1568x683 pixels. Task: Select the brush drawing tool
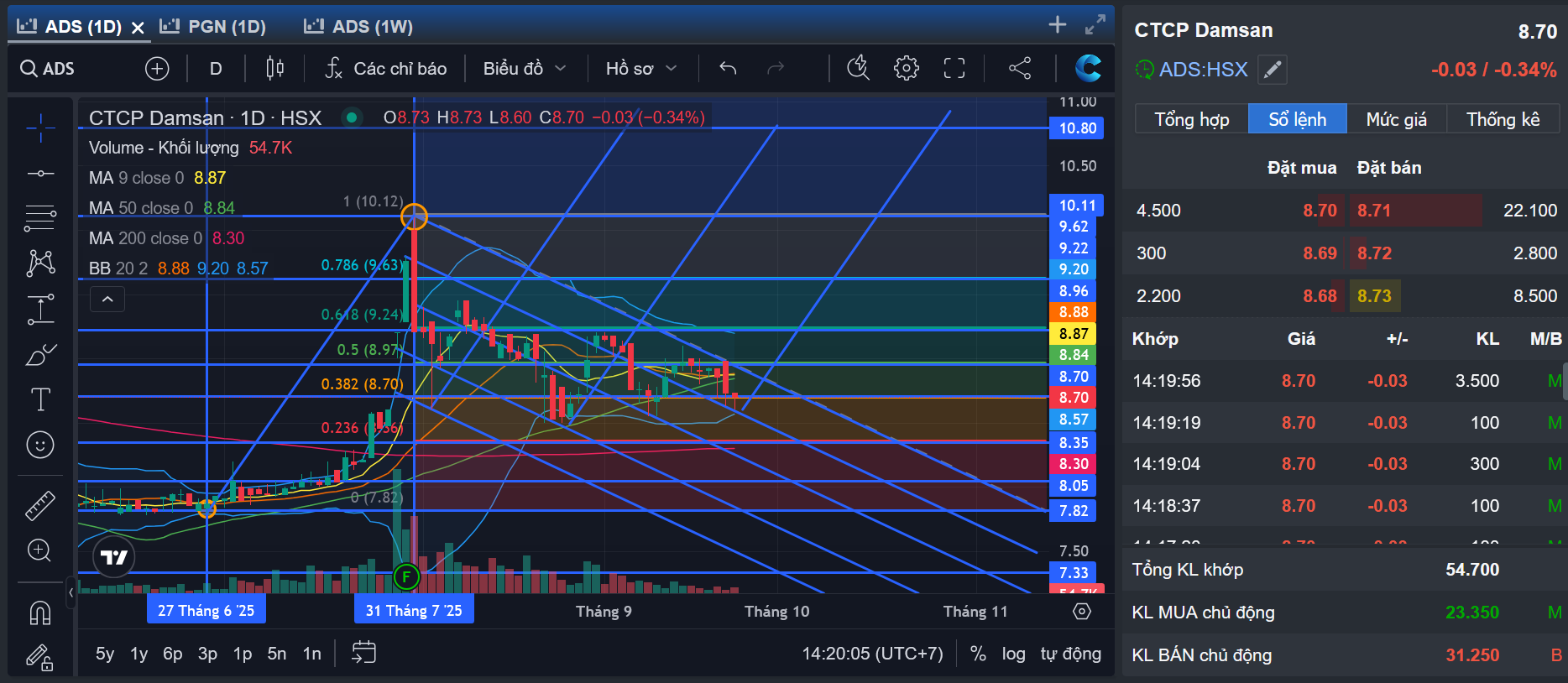click(40, 355)
